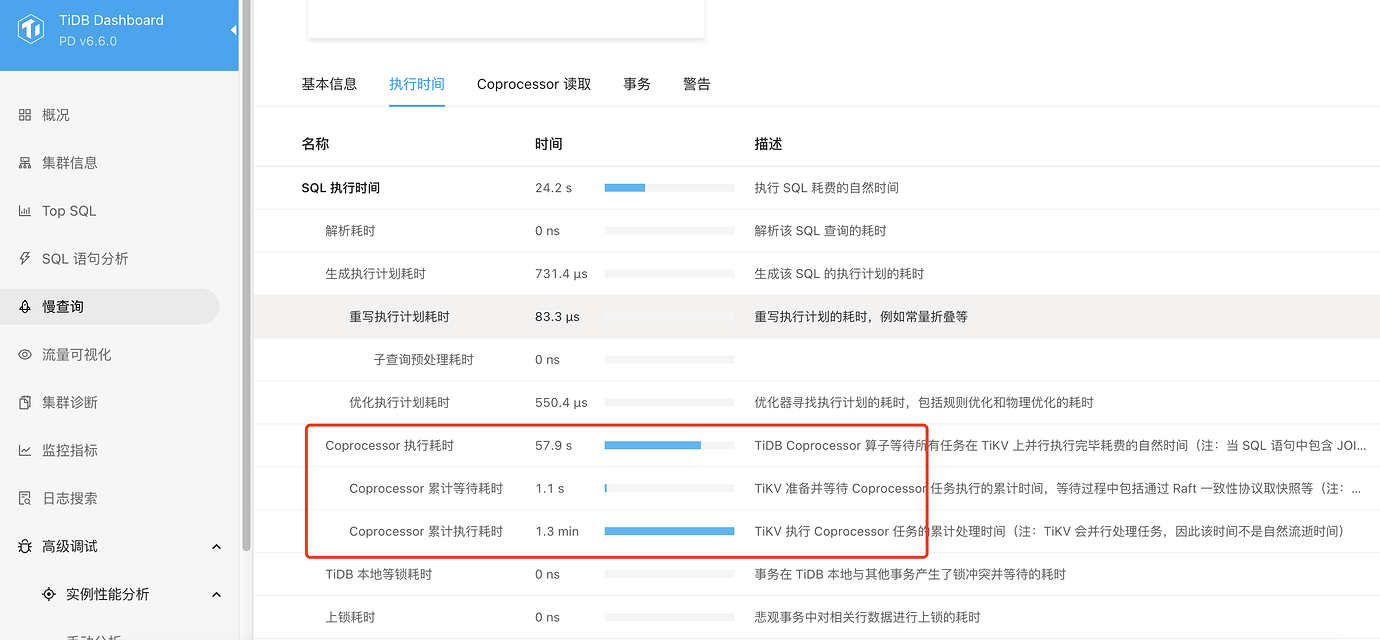The width and height of the screenshot is (1380, 640).
Task: Click the Coprocessor 累计执行耗时 row name
Action: click(x=426, y=532)
